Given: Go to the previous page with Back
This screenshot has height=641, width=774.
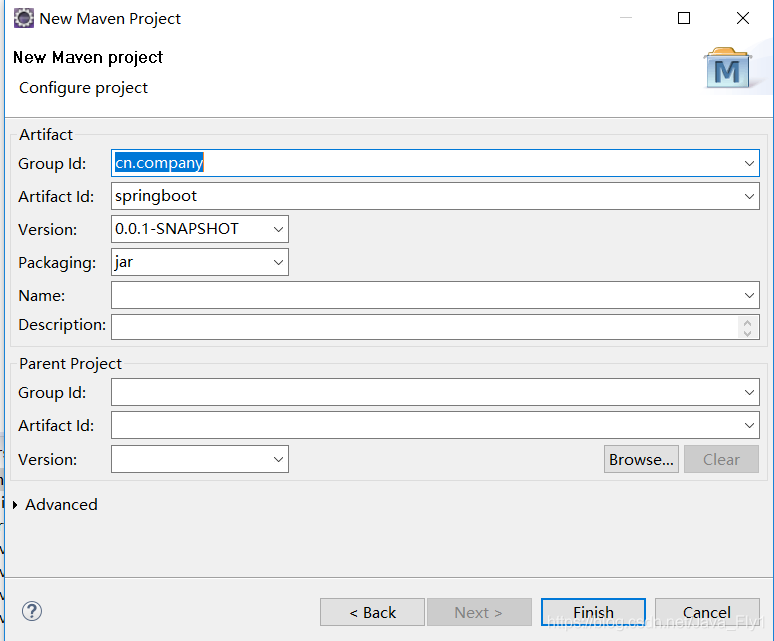Looking at the screenshot, I should (x=372, y=612).
